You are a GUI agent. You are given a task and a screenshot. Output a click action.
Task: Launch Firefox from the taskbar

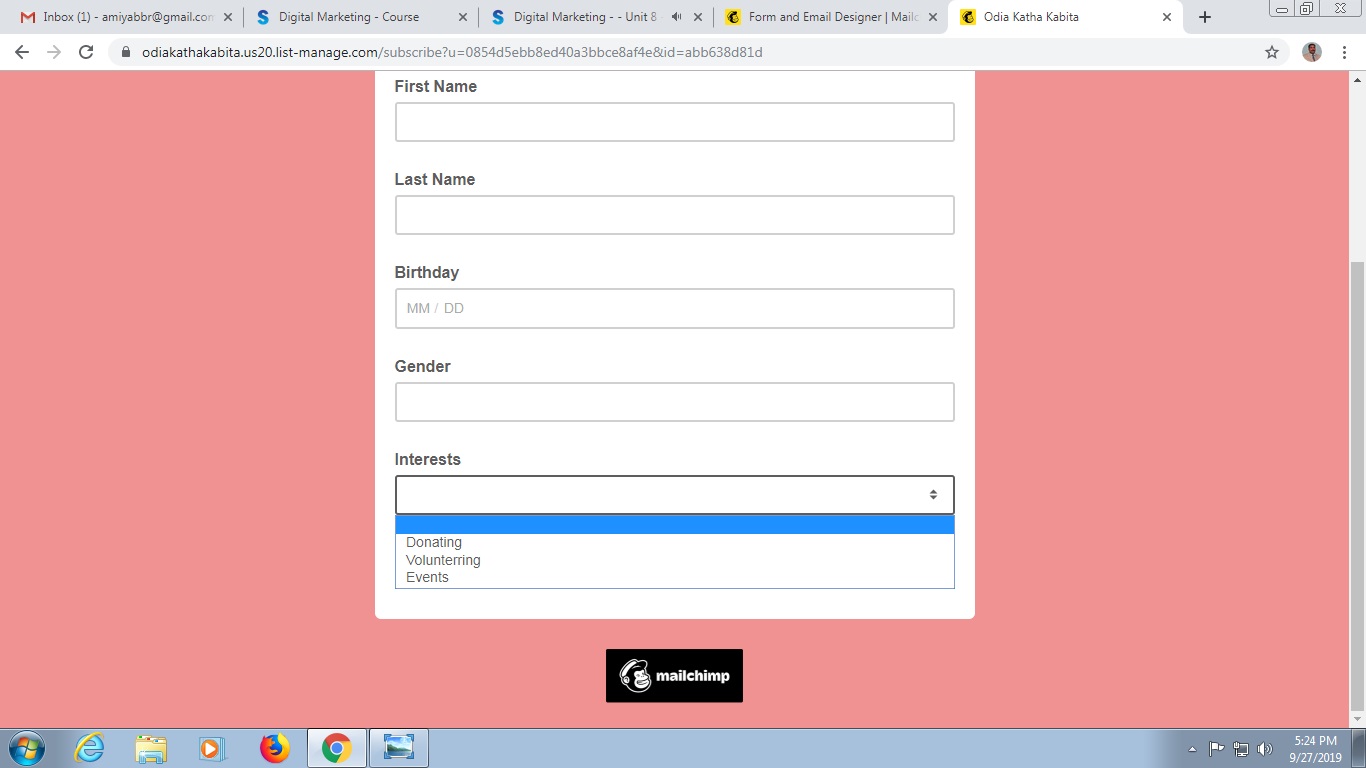click(273, 748)
